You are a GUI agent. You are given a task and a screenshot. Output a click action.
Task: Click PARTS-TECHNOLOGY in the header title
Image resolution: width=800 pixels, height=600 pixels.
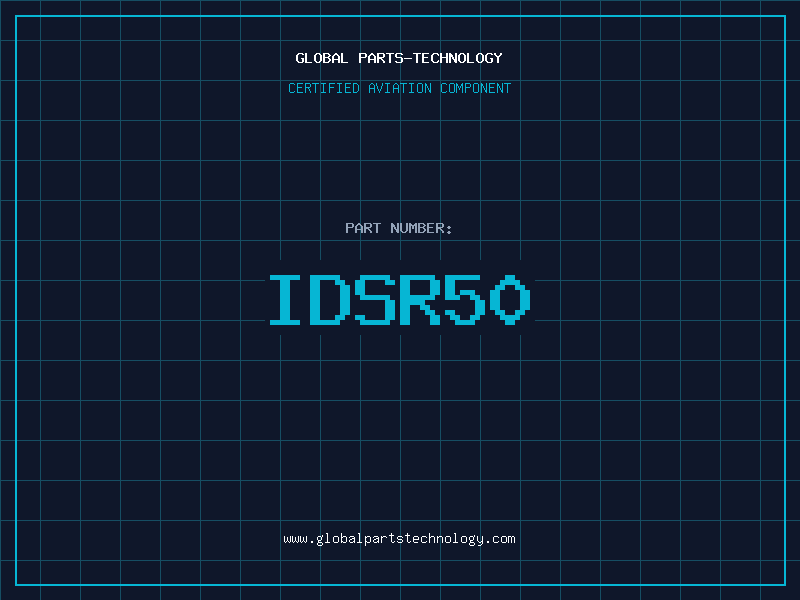point(430,59)
